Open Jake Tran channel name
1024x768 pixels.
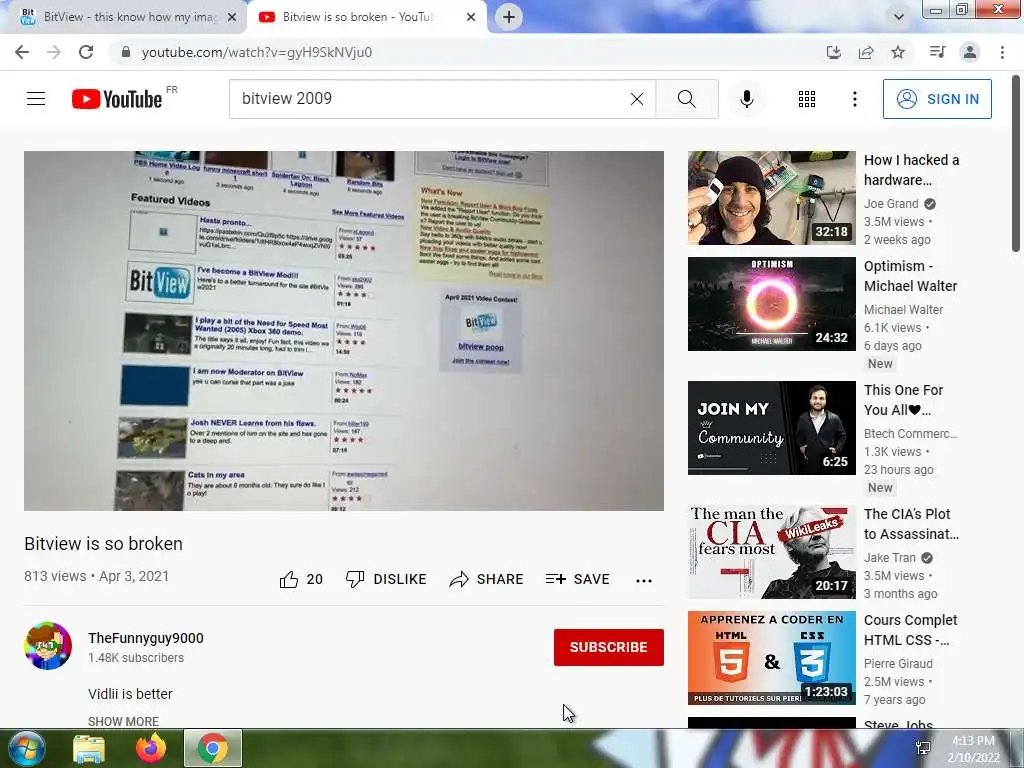pyautogui.click(x=889, y=558)
